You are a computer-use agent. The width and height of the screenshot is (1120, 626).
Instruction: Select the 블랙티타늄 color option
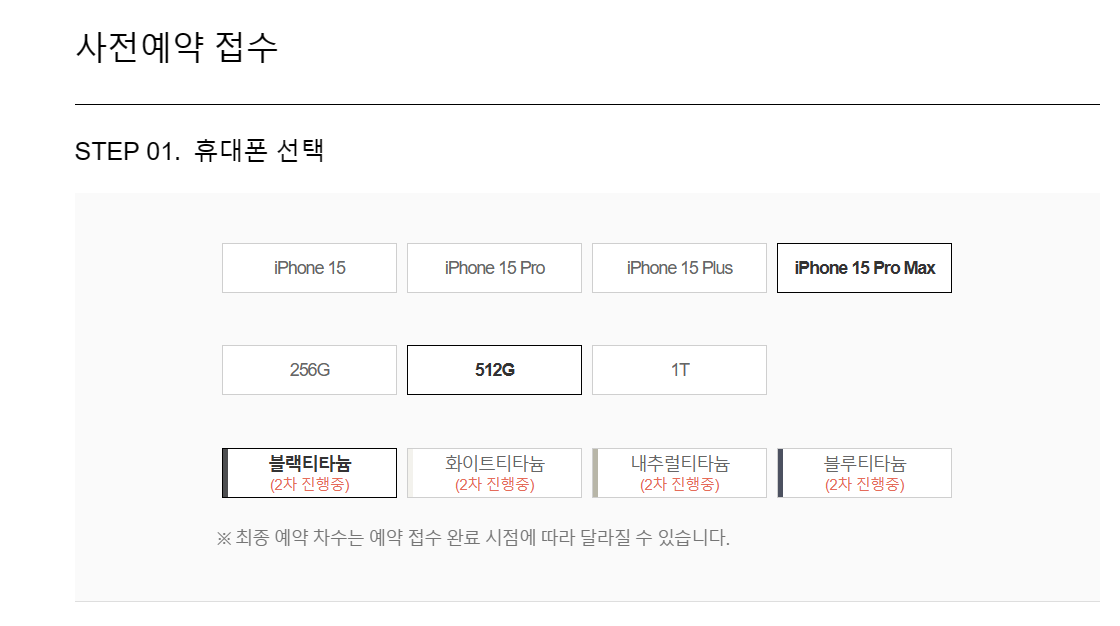(309, 472)
